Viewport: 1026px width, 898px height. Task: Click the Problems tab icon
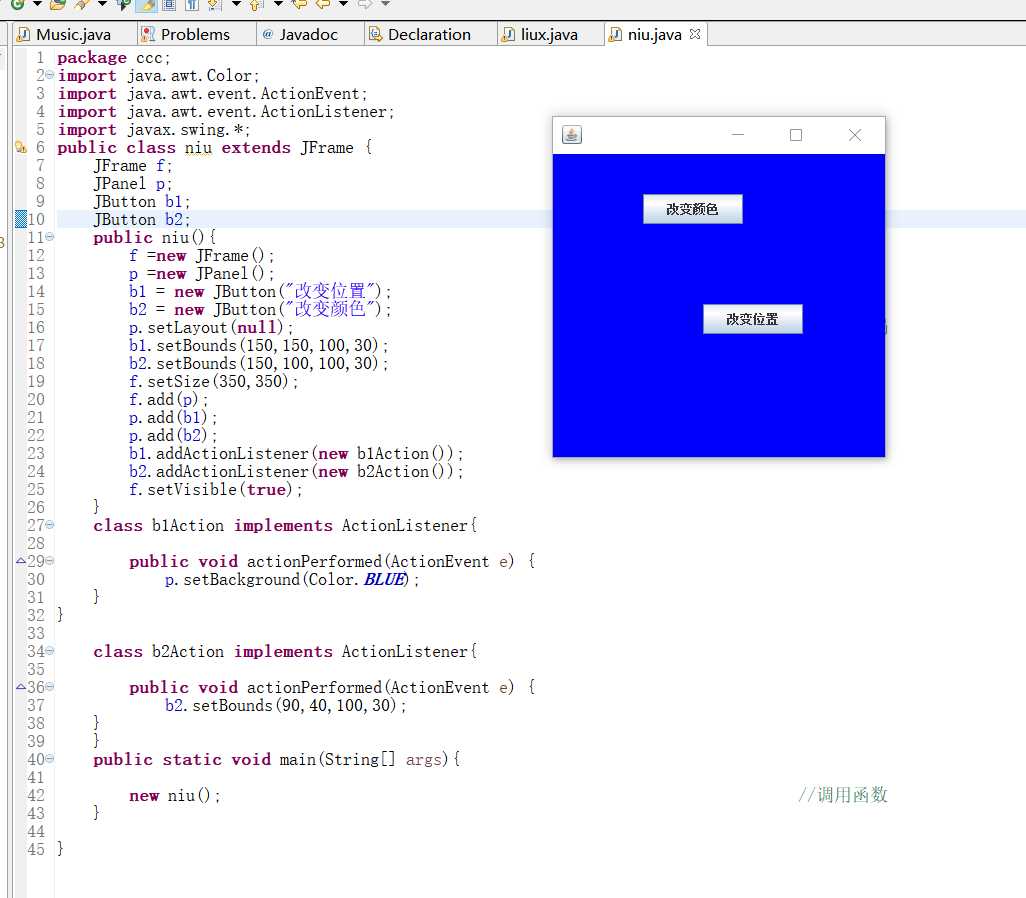pos(149,34)
